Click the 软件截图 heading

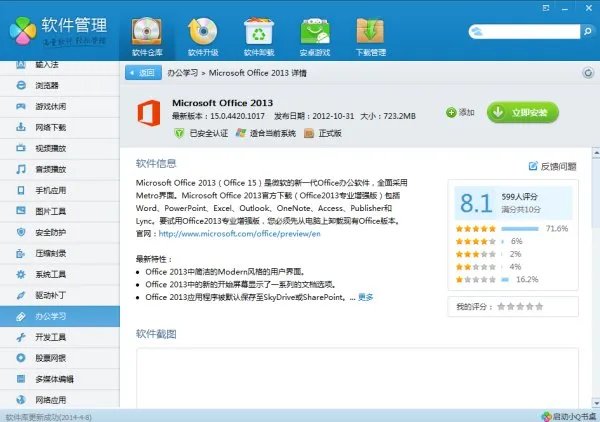pos(156,334)
